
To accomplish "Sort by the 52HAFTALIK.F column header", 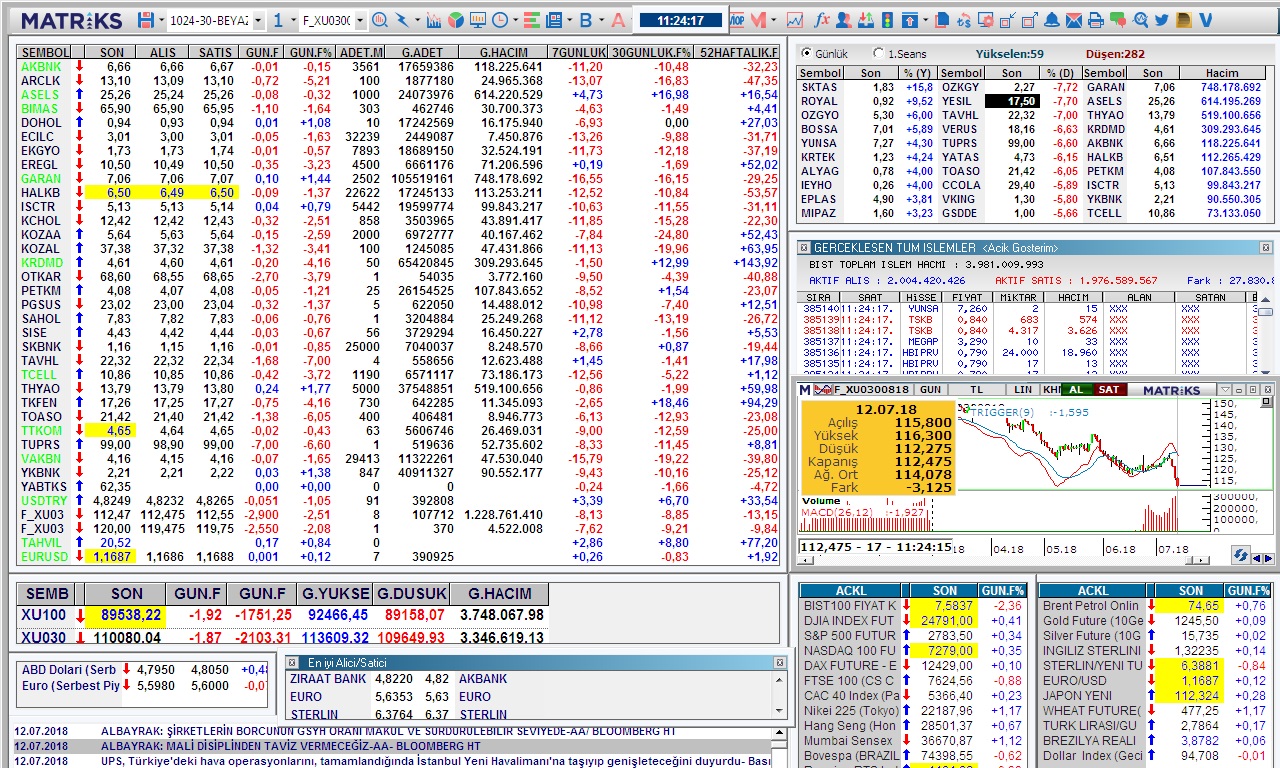I will click(739, 52).
